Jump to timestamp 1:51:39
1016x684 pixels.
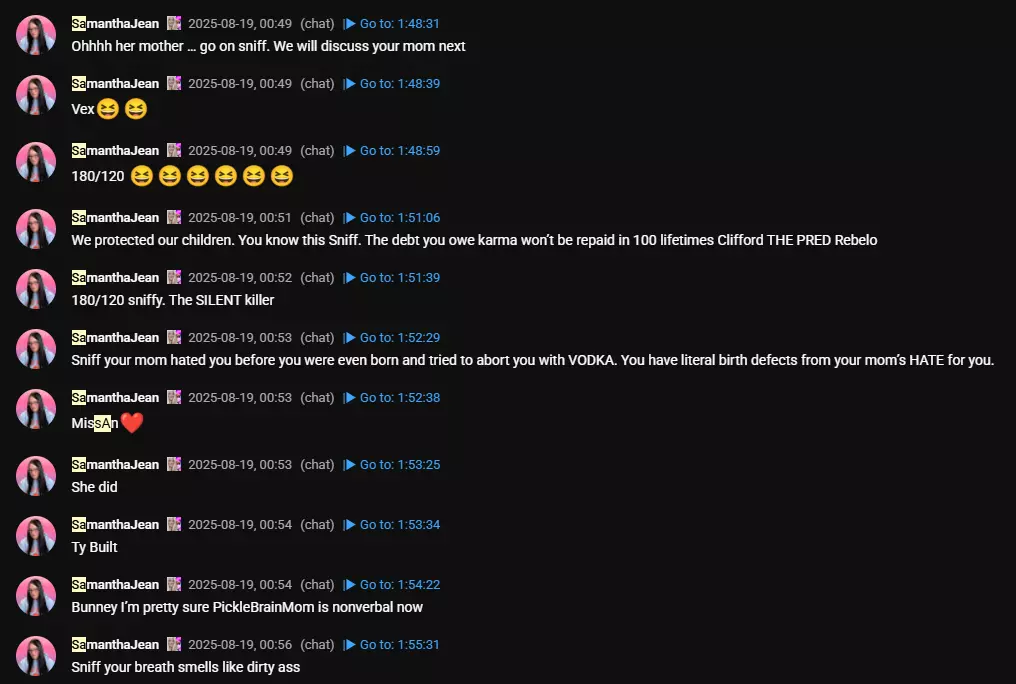point(393,277)
